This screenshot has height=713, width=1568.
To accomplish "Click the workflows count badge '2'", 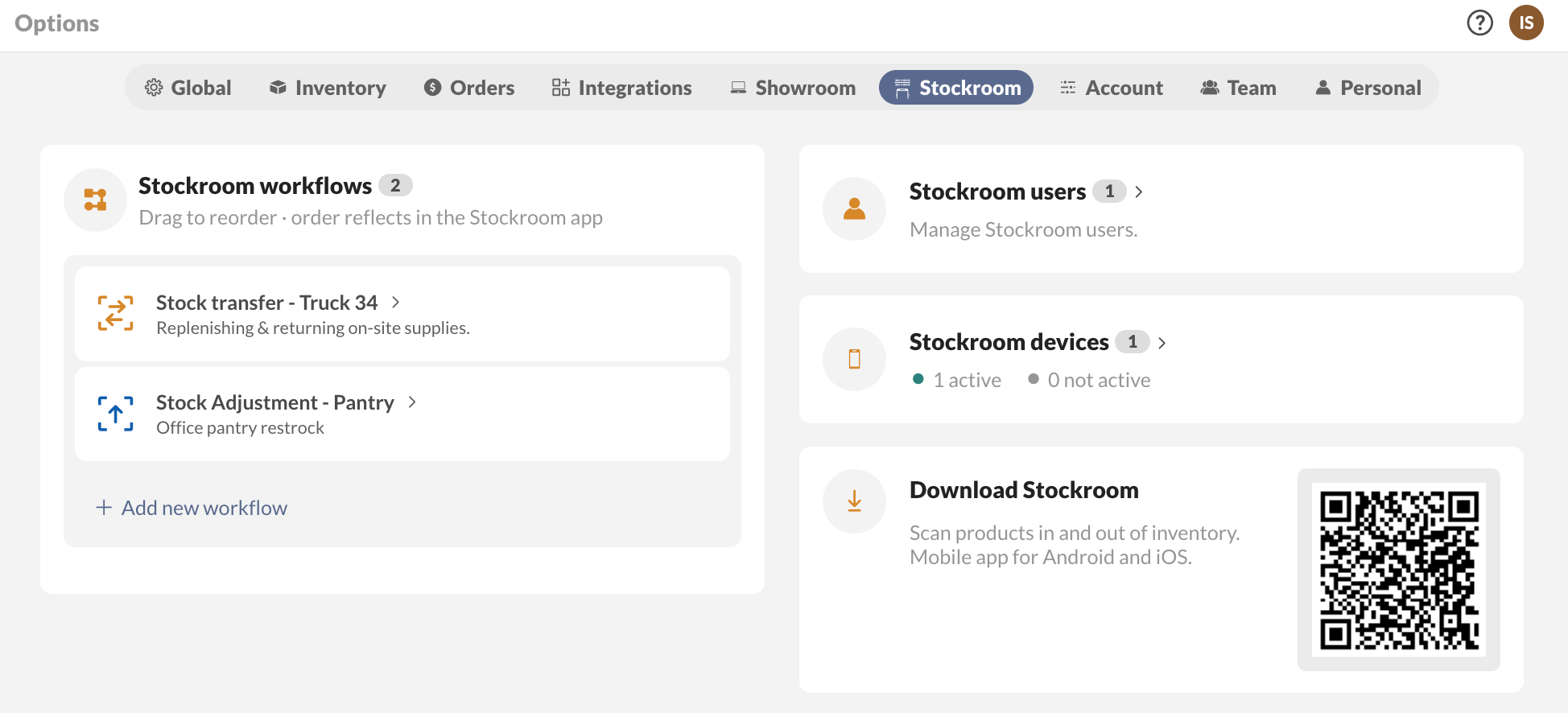I will pyautogui.click(x=395, y=186).
